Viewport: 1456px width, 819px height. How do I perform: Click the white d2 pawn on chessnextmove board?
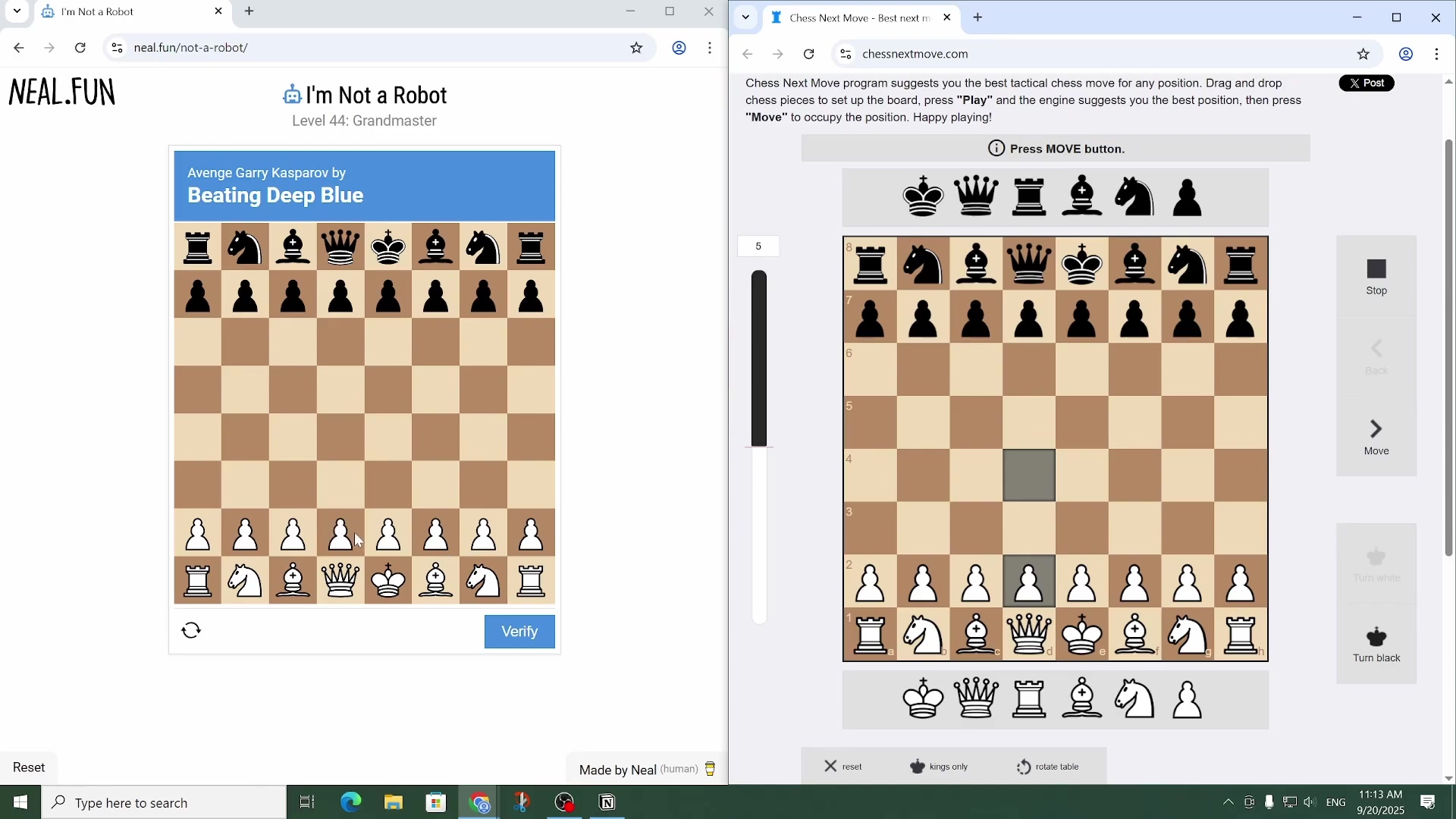1029,582
